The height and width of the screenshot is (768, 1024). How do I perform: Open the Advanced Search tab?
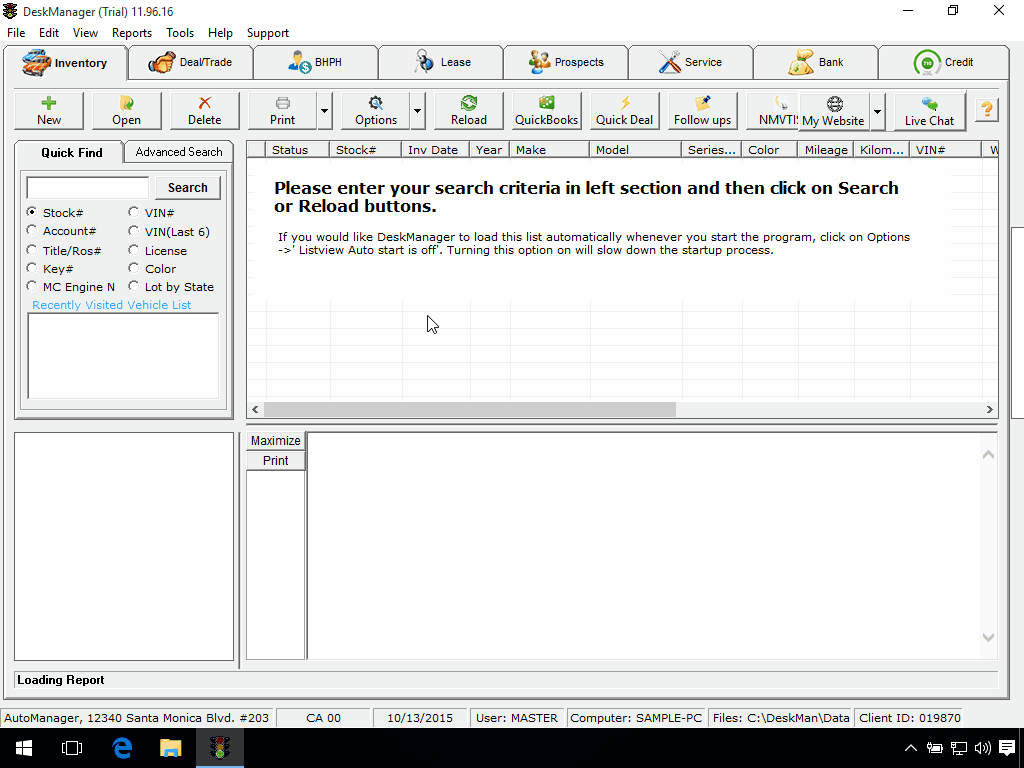pos(178,152)
